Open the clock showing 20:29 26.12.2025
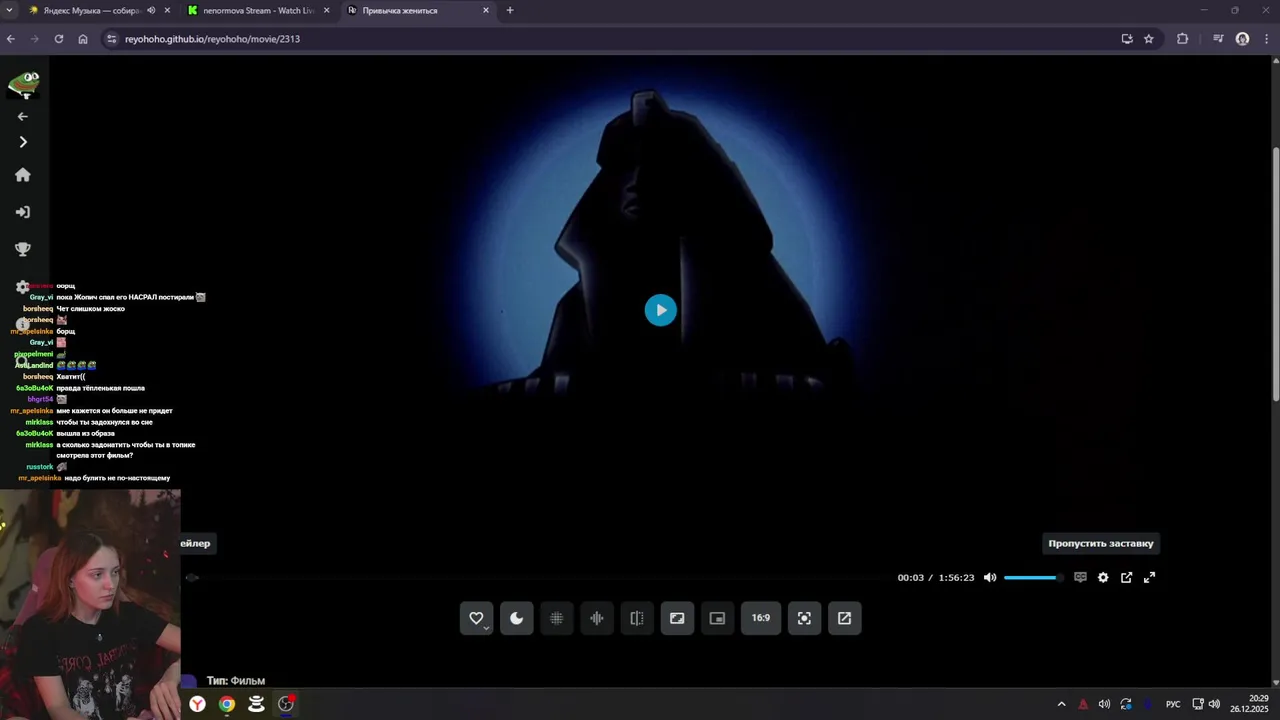This screenshot has width=1280, height=720. [x=1250, y=704]
